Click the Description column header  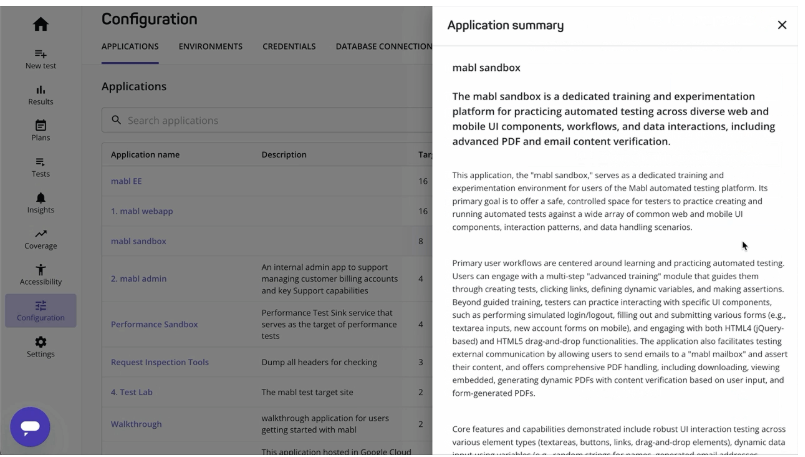(x=284, y=155)
